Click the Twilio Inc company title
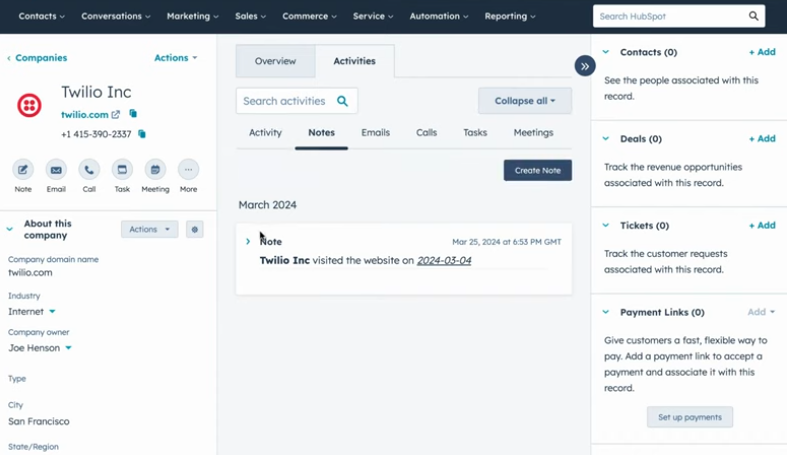787x455 pixels. (x=96, y=92)
